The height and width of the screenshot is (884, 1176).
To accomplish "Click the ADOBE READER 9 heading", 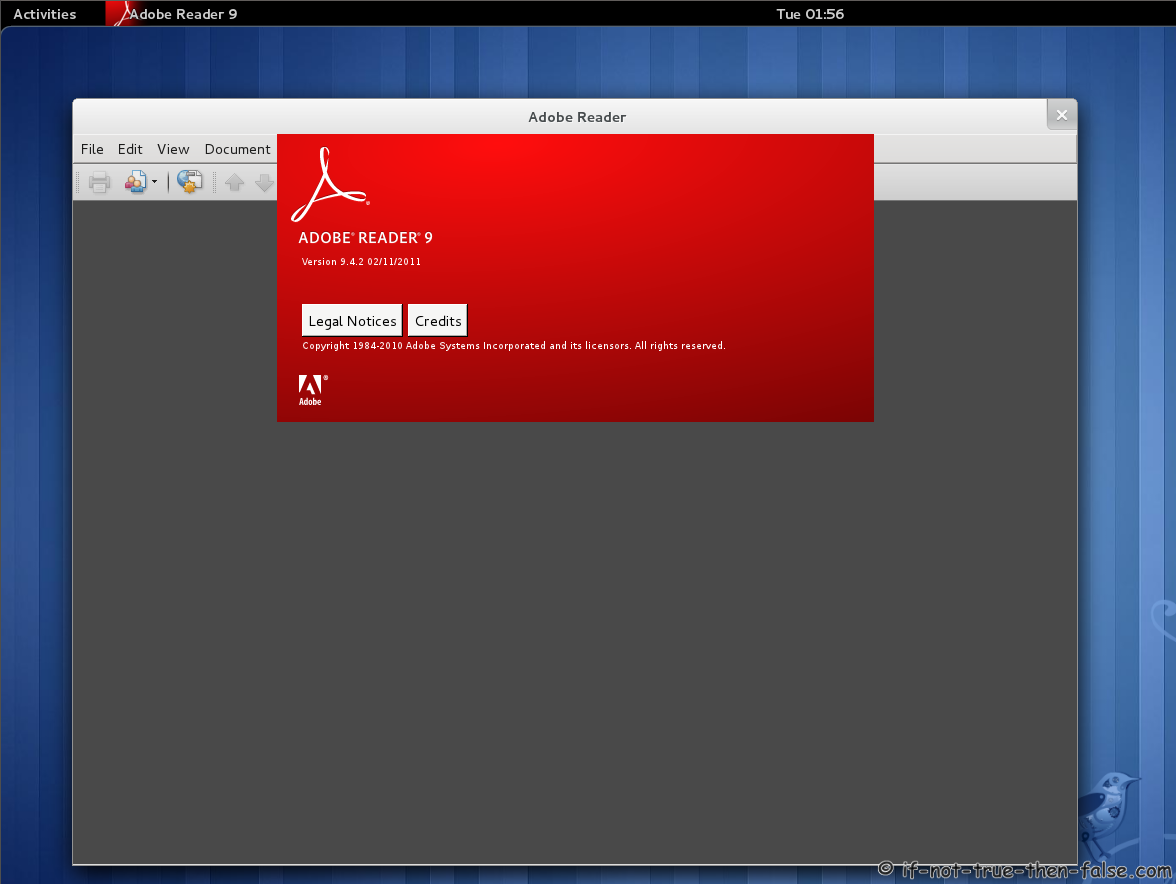I will [x=365, y=238].
